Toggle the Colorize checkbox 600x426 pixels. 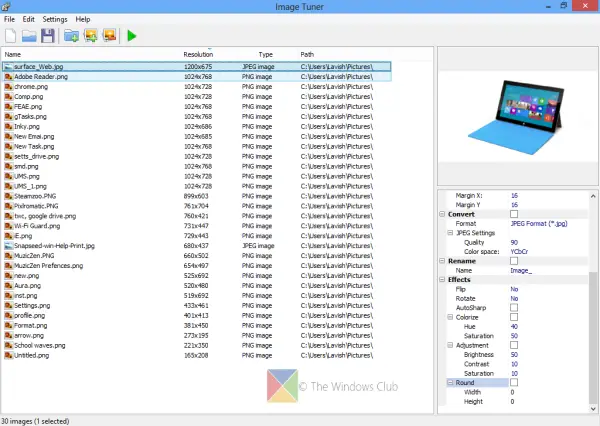pos(514,317)
